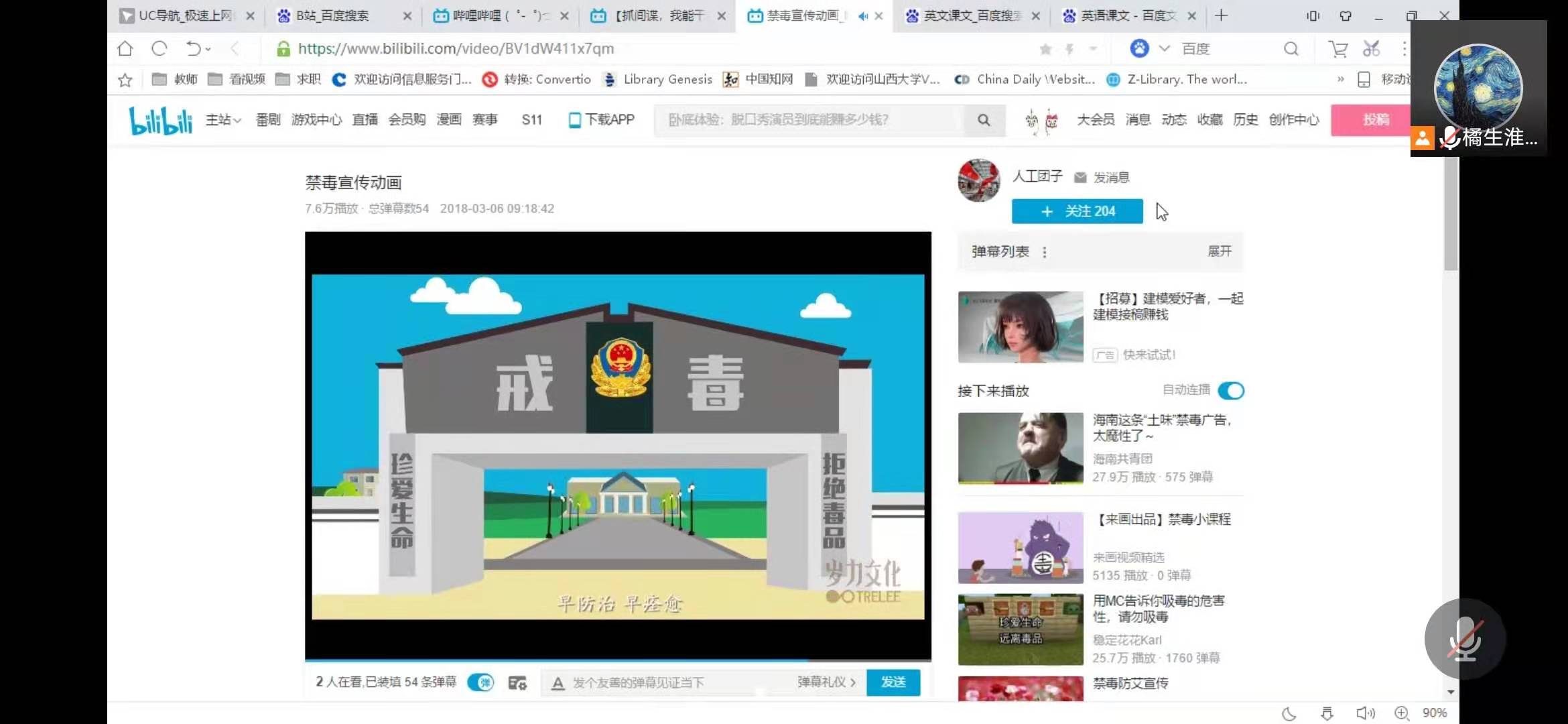Open the search engine selector dropdown

point(1164,48)
